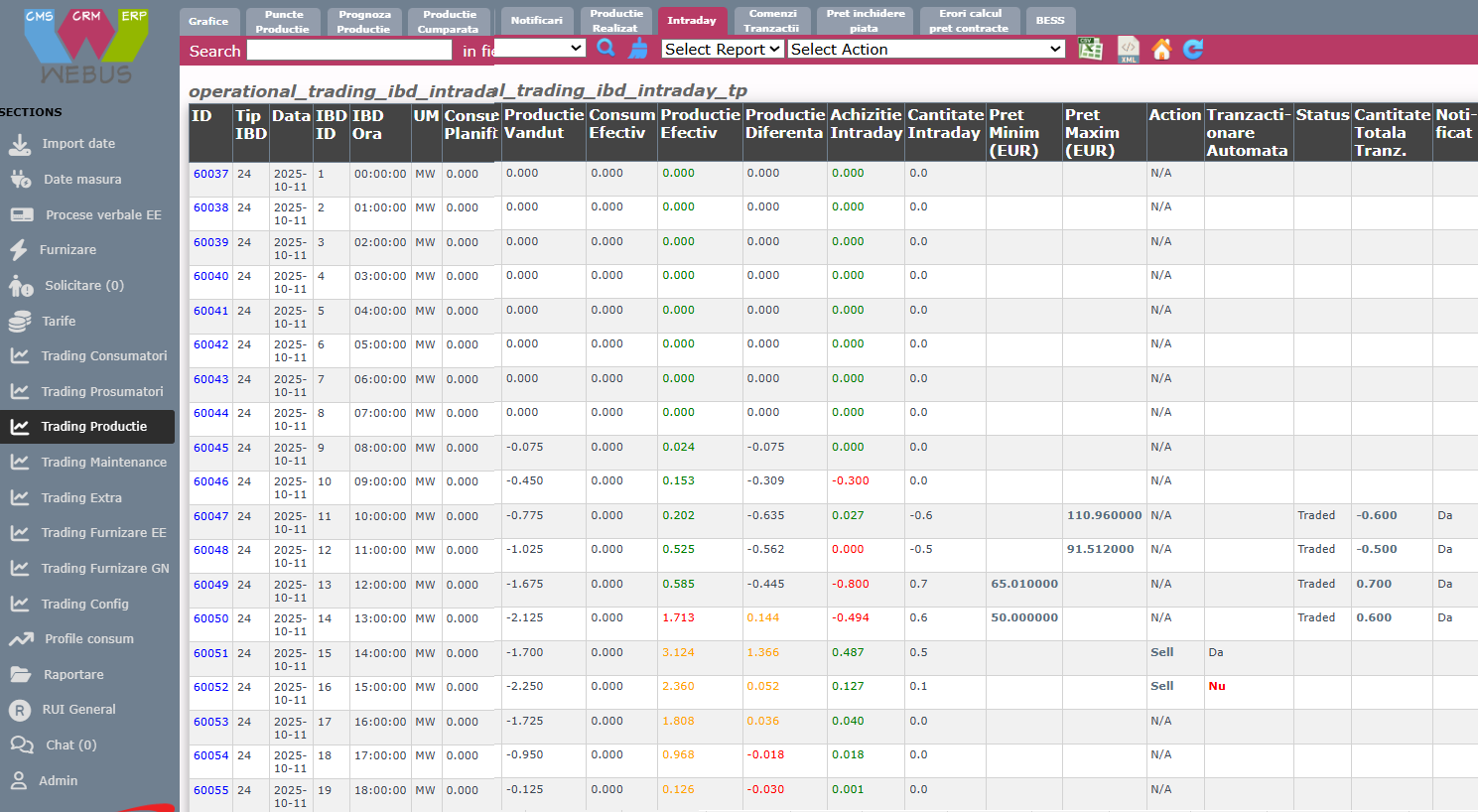1478x812 pixels.
Task: Export table with the CSV icon
Action: coord(1090,49)
